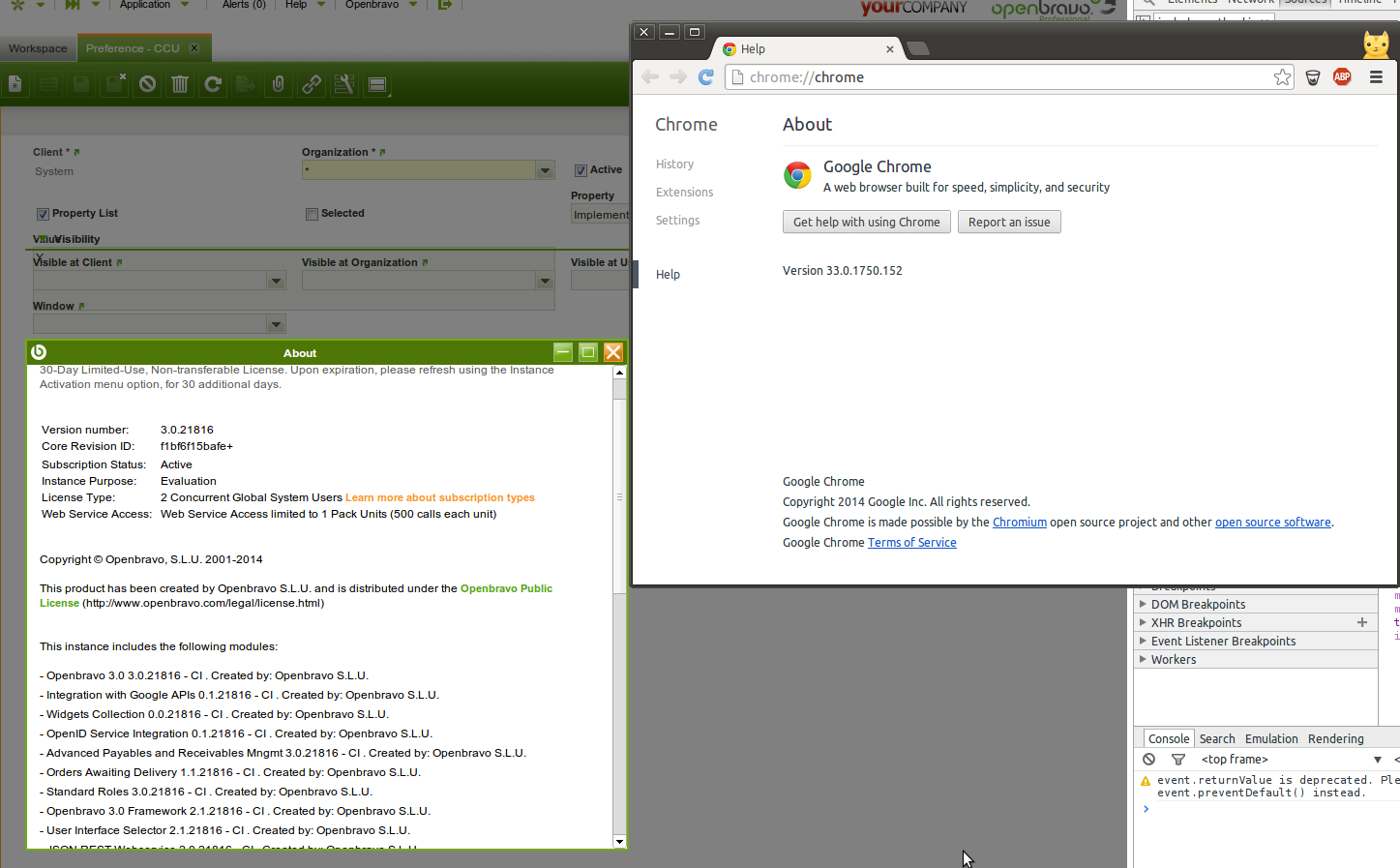Viewport: 1400px width, 868px height.
Task: Click Learn more about subscription types link
Action: [x=440, y=497]
